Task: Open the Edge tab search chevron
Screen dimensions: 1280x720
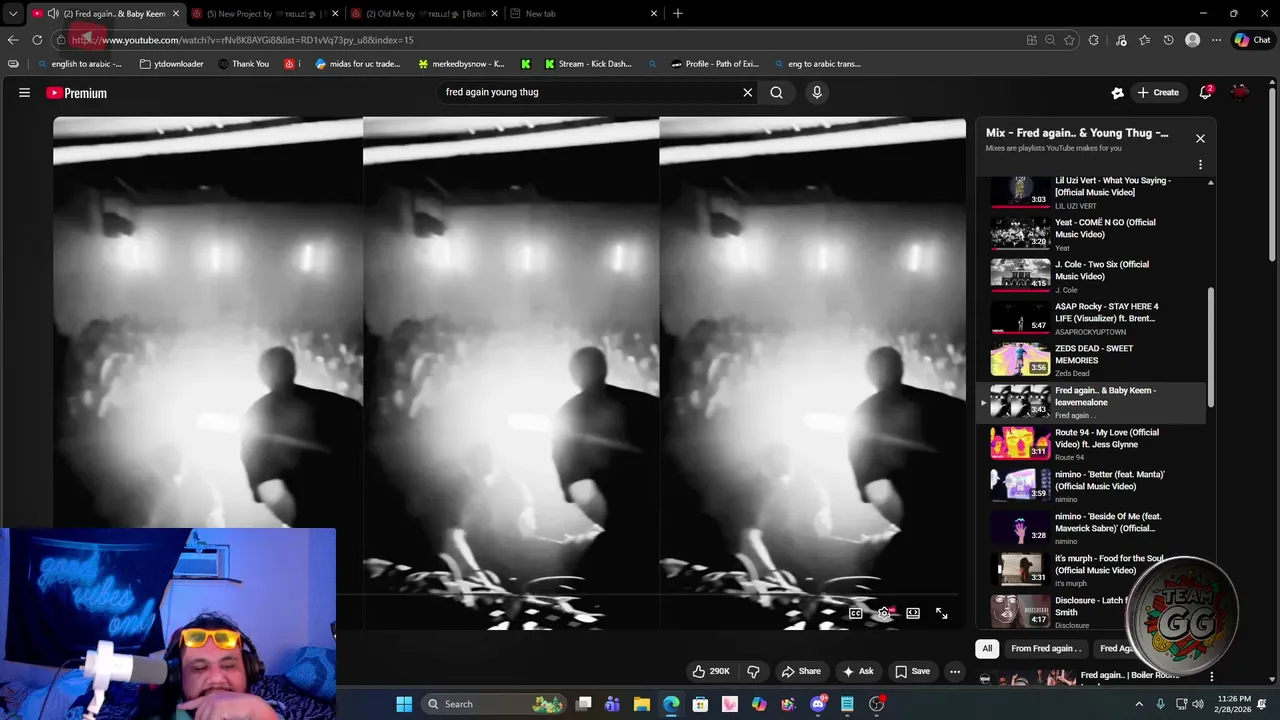Action: [x=13, y=13]
